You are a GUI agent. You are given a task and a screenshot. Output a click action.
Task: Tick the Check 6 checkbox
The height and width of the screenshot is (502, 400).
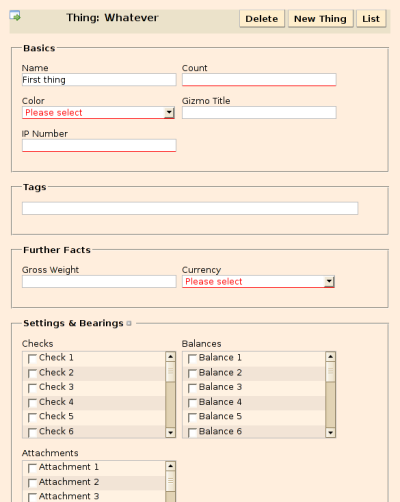pos(32,432)
